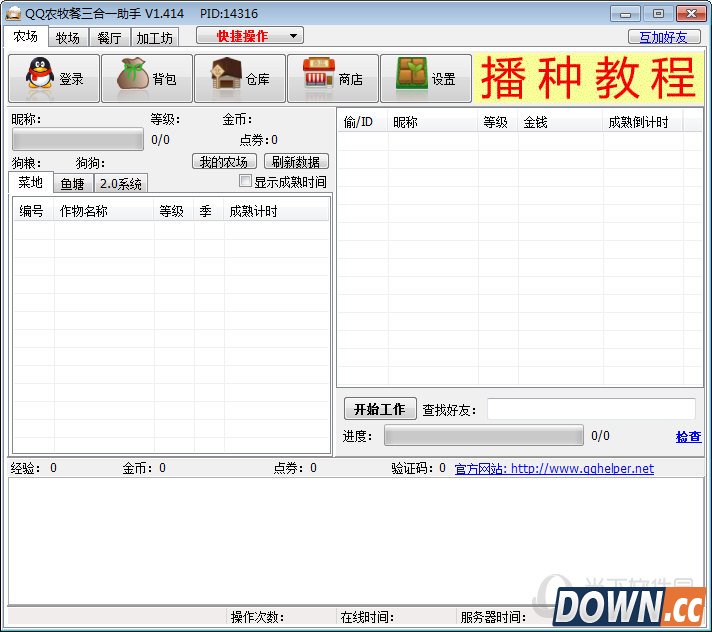Image resolution: width=712 pixels, height=632 pixels.
Task: Click the 播种教程 tutorial banner
Action: (589, 79)
